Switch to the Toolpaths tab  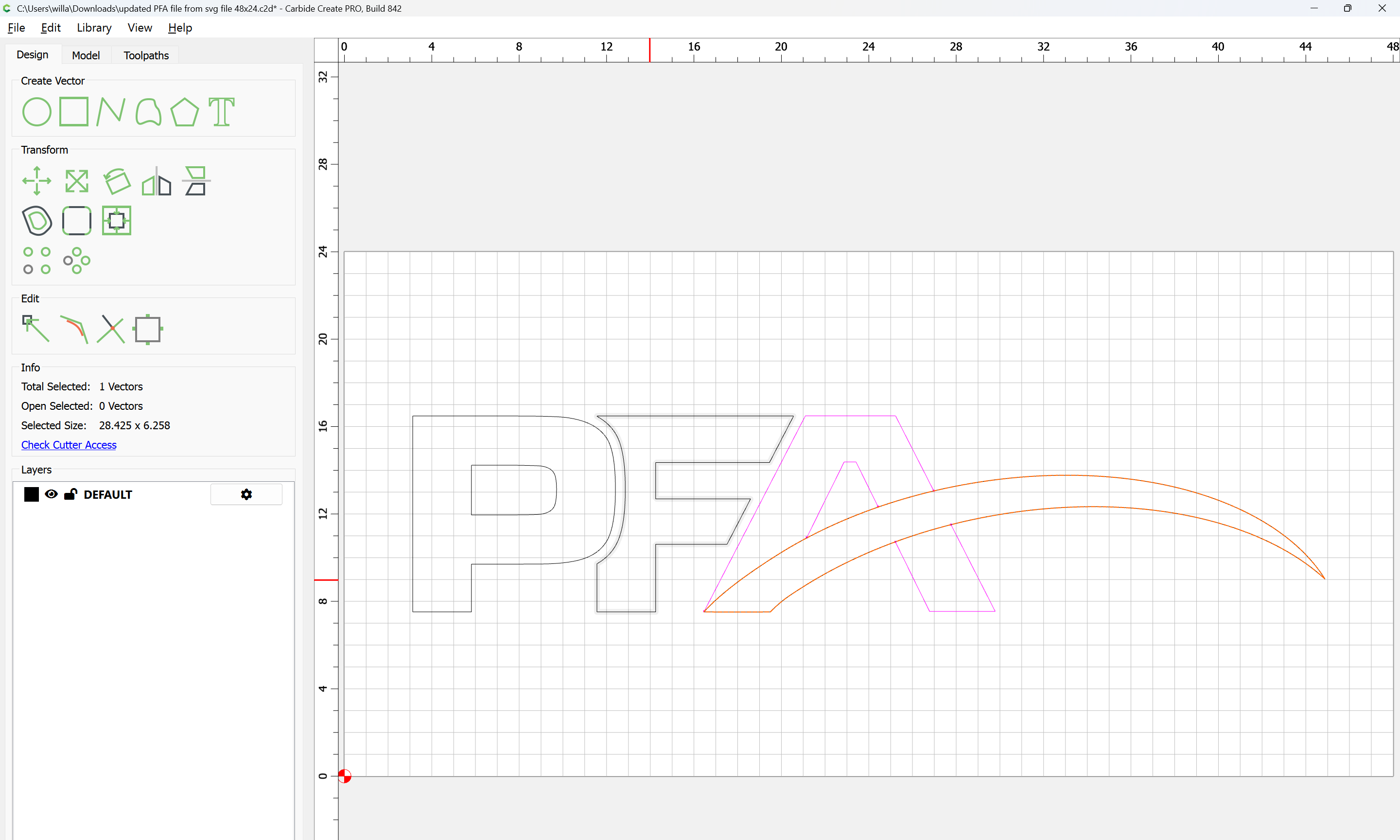coord(146,55)
